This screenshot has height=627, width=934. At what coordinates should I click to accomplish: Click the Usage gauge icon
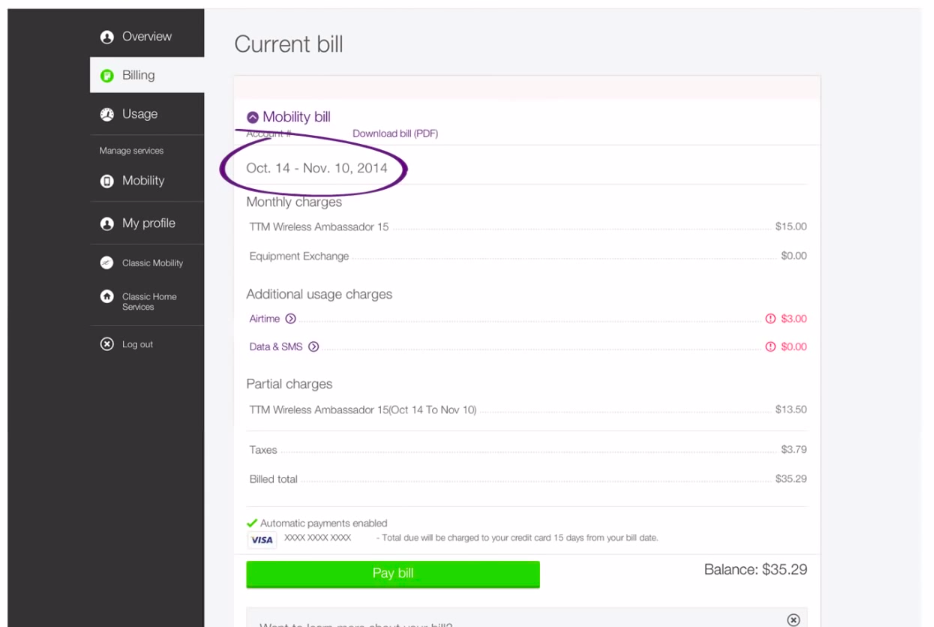pos(107,115)
